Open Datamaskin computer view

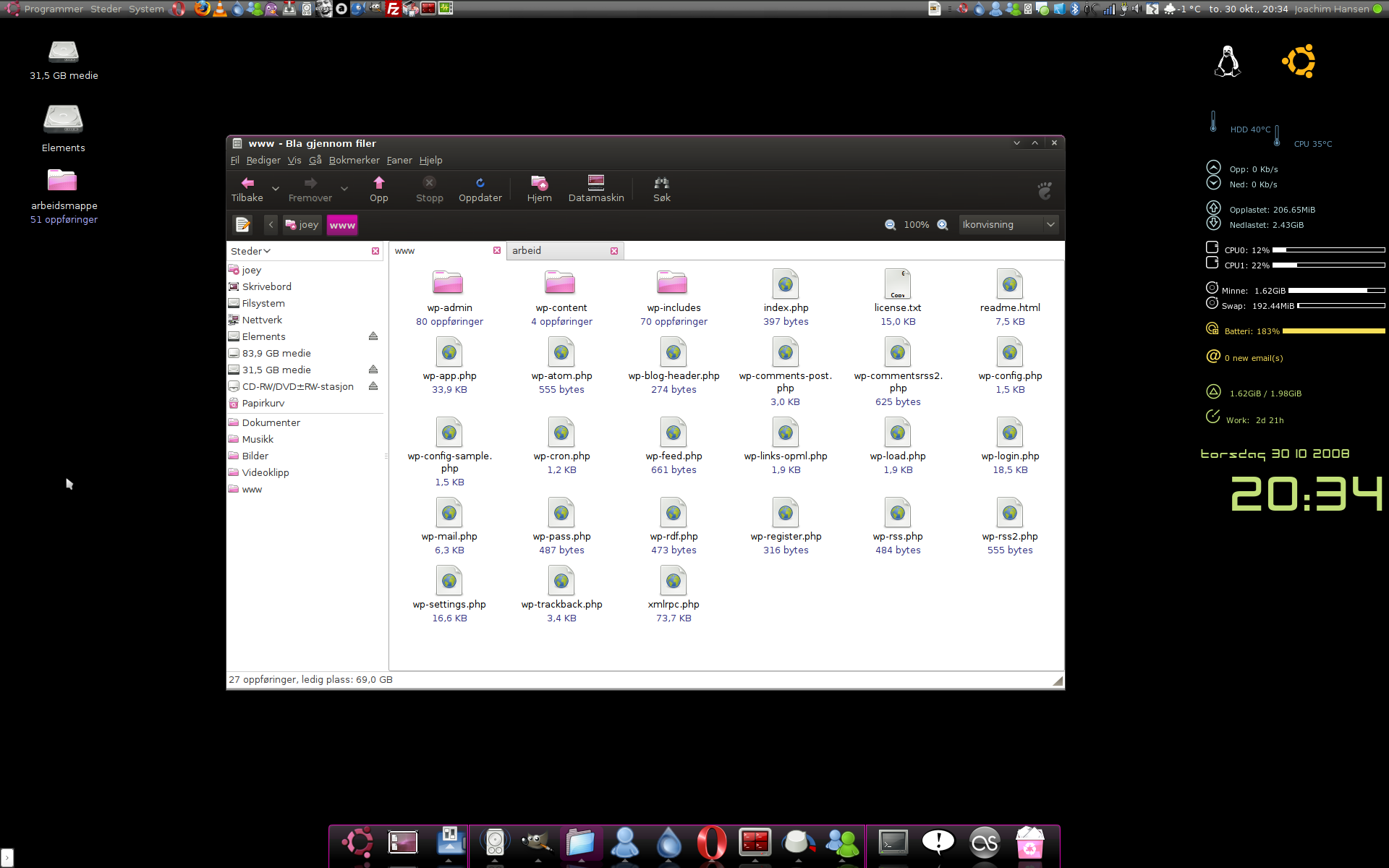click(596, 190)
